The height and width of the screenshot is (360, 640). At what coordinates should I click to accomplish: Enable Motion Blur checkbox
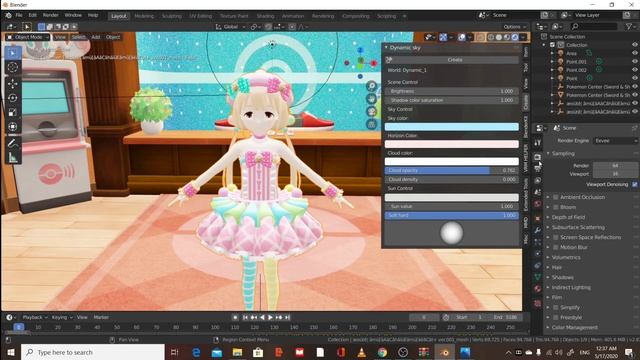(x=556, y=247)
